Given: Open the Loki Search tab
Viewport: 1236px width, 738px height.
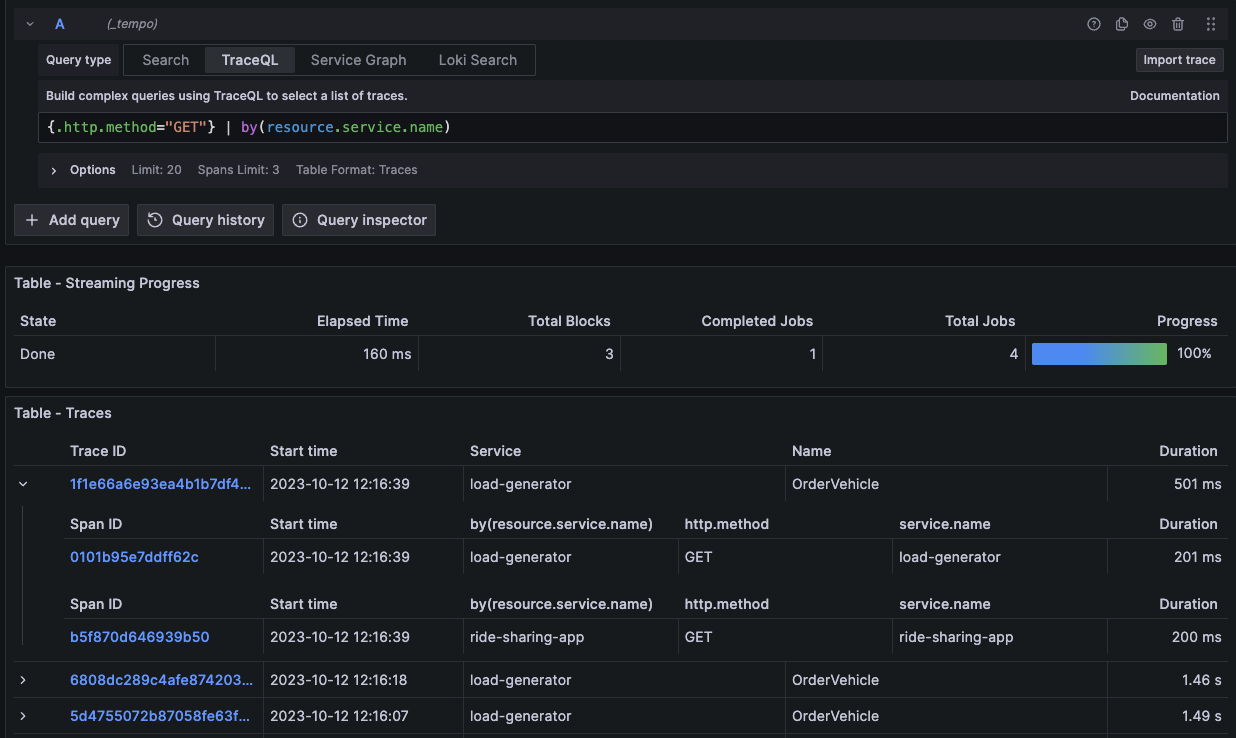Looking at the screenshot, I should (477, 60).
